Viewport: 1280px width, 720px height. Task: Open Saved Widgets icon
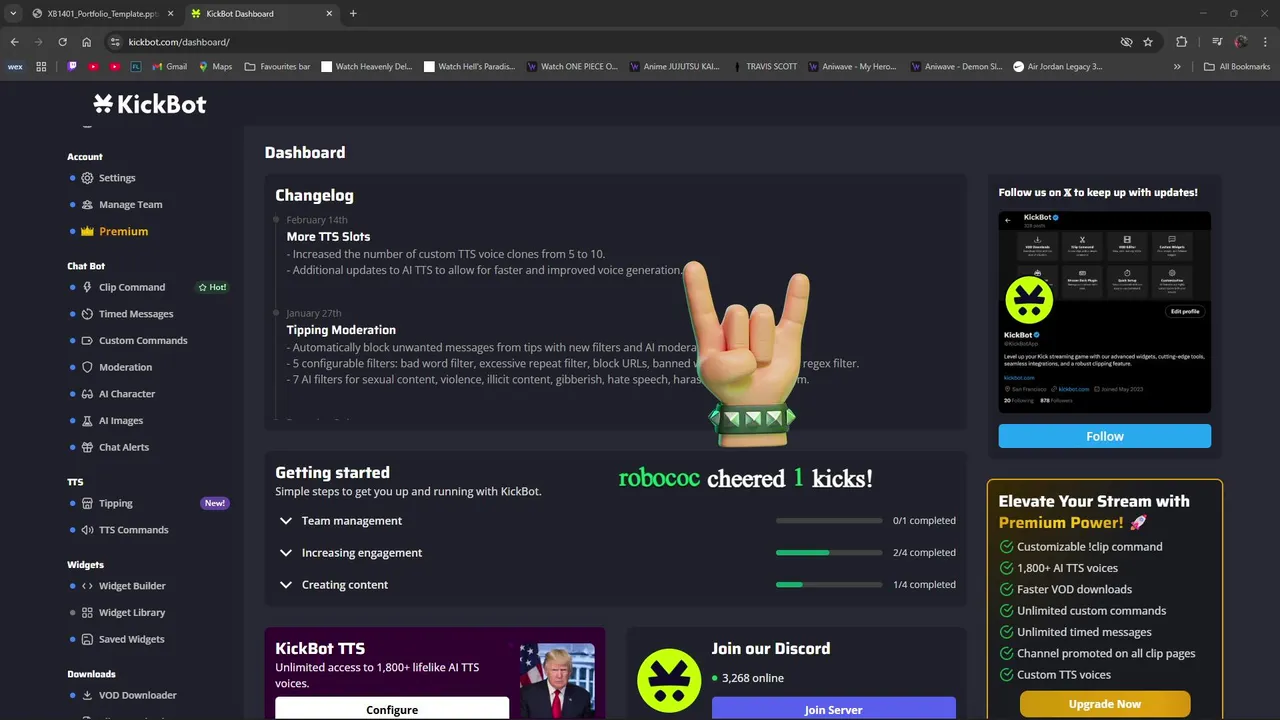click(88, 639)
